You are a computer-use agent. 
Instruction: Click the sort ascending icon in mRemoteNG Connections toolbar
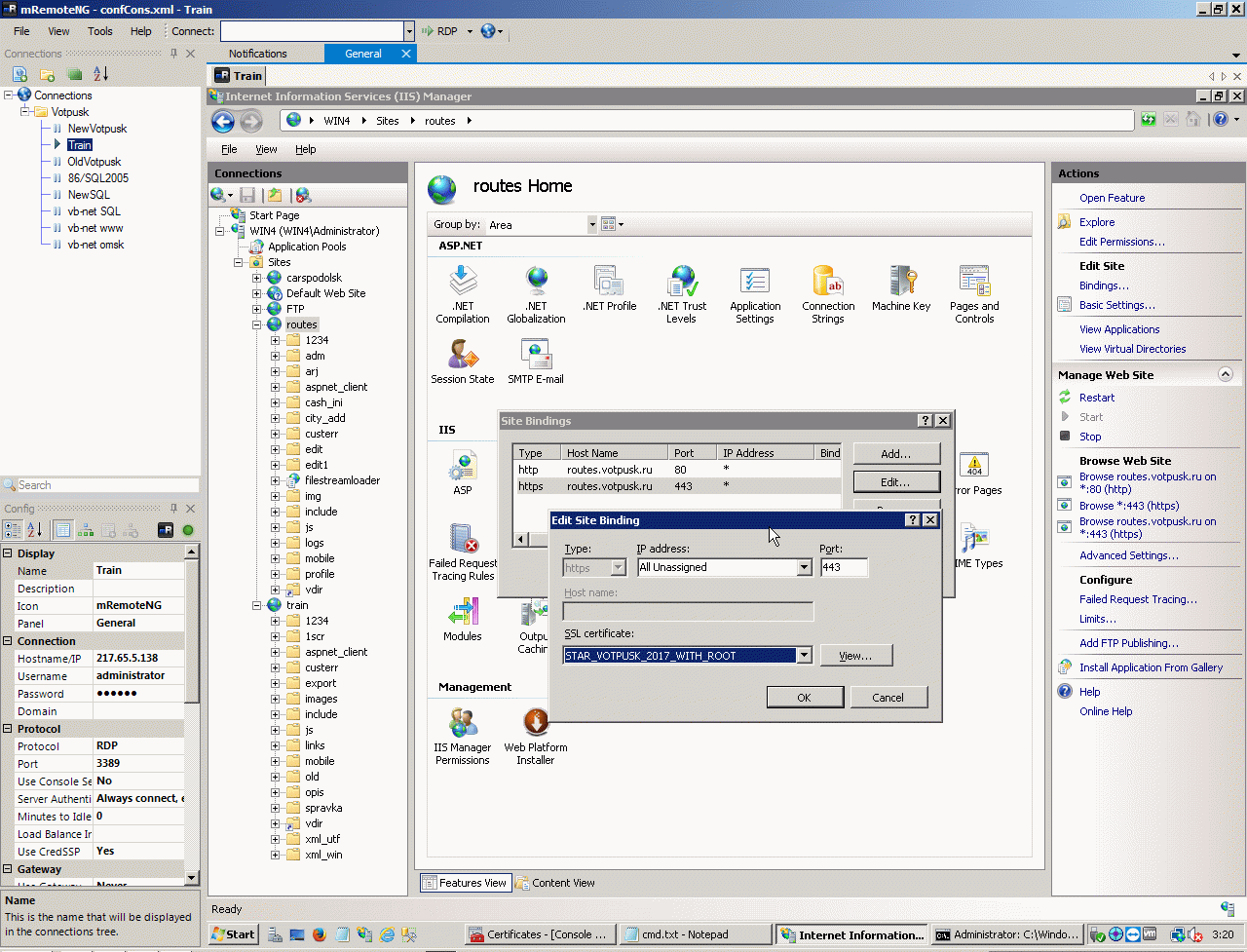pos(101,74)
